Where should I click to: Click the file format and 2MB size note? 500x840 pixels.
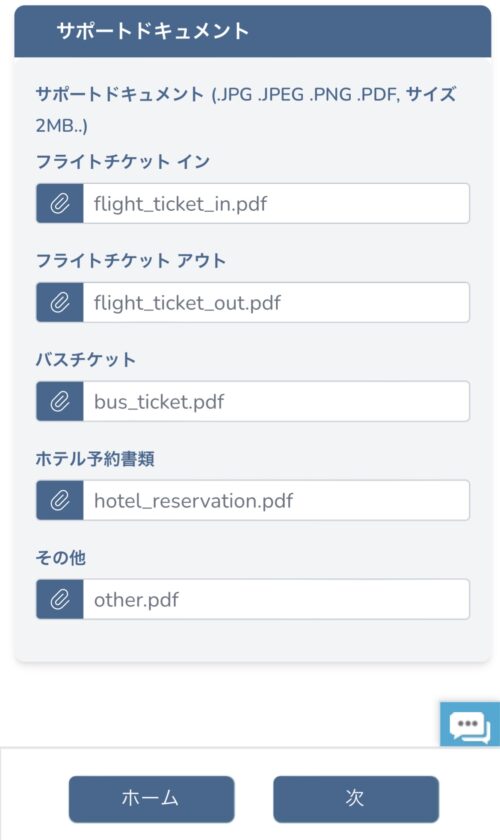246,110
